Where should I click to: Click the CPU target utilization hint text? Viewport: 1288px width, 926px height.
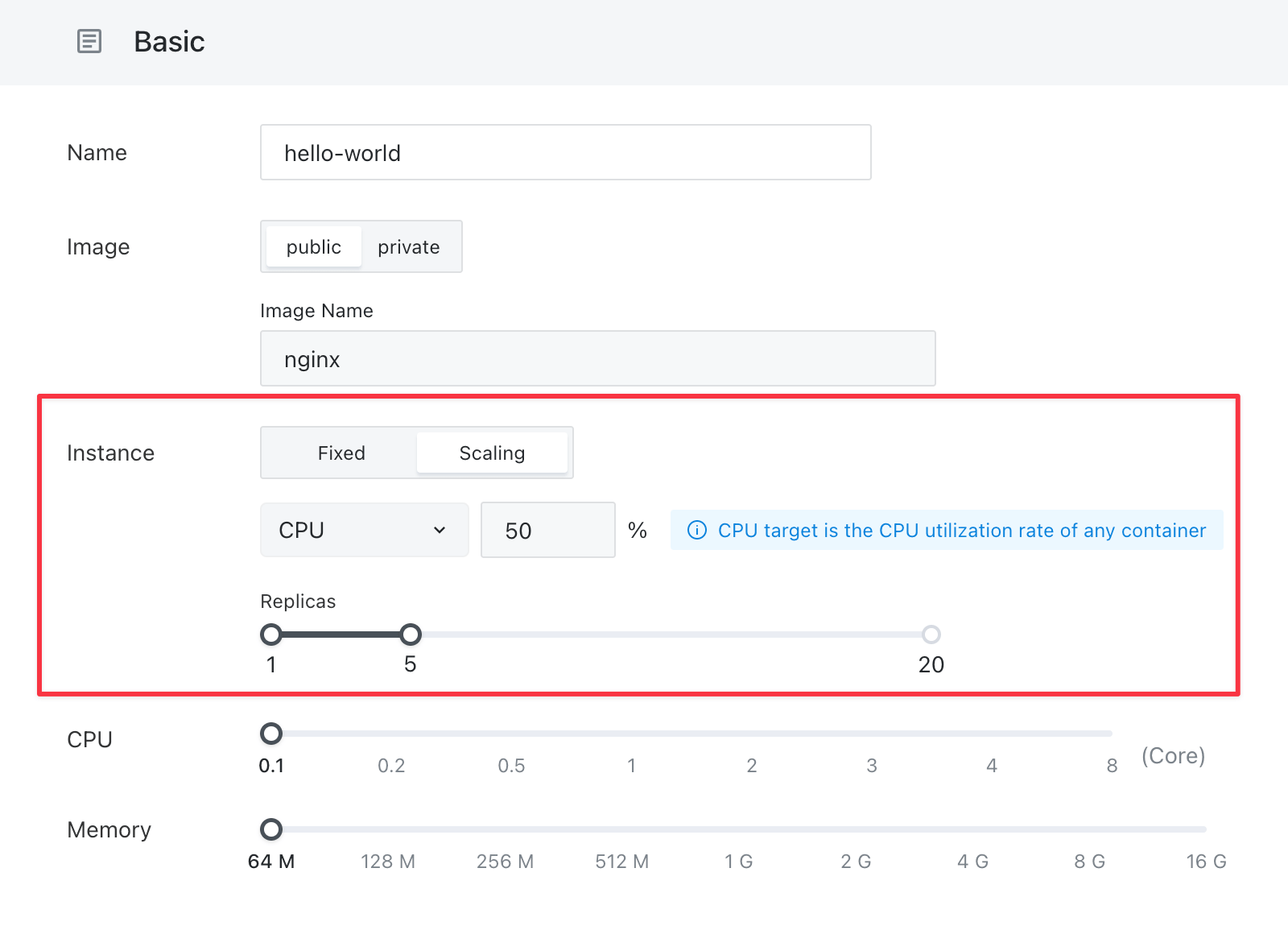[x=962, y=530]
